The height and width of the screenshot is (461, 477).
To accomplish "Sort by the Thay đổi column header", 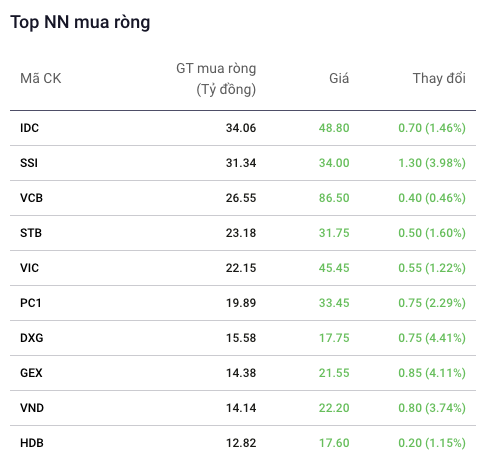I will [x=439, y=79].
